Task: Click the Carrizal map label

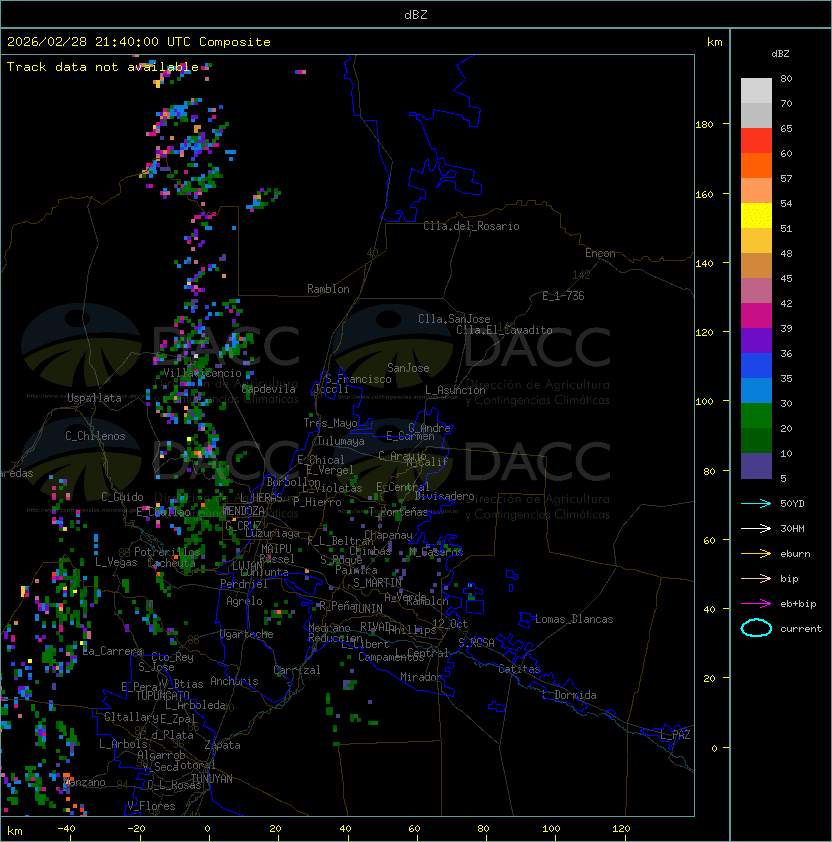Action: (296, 670)
